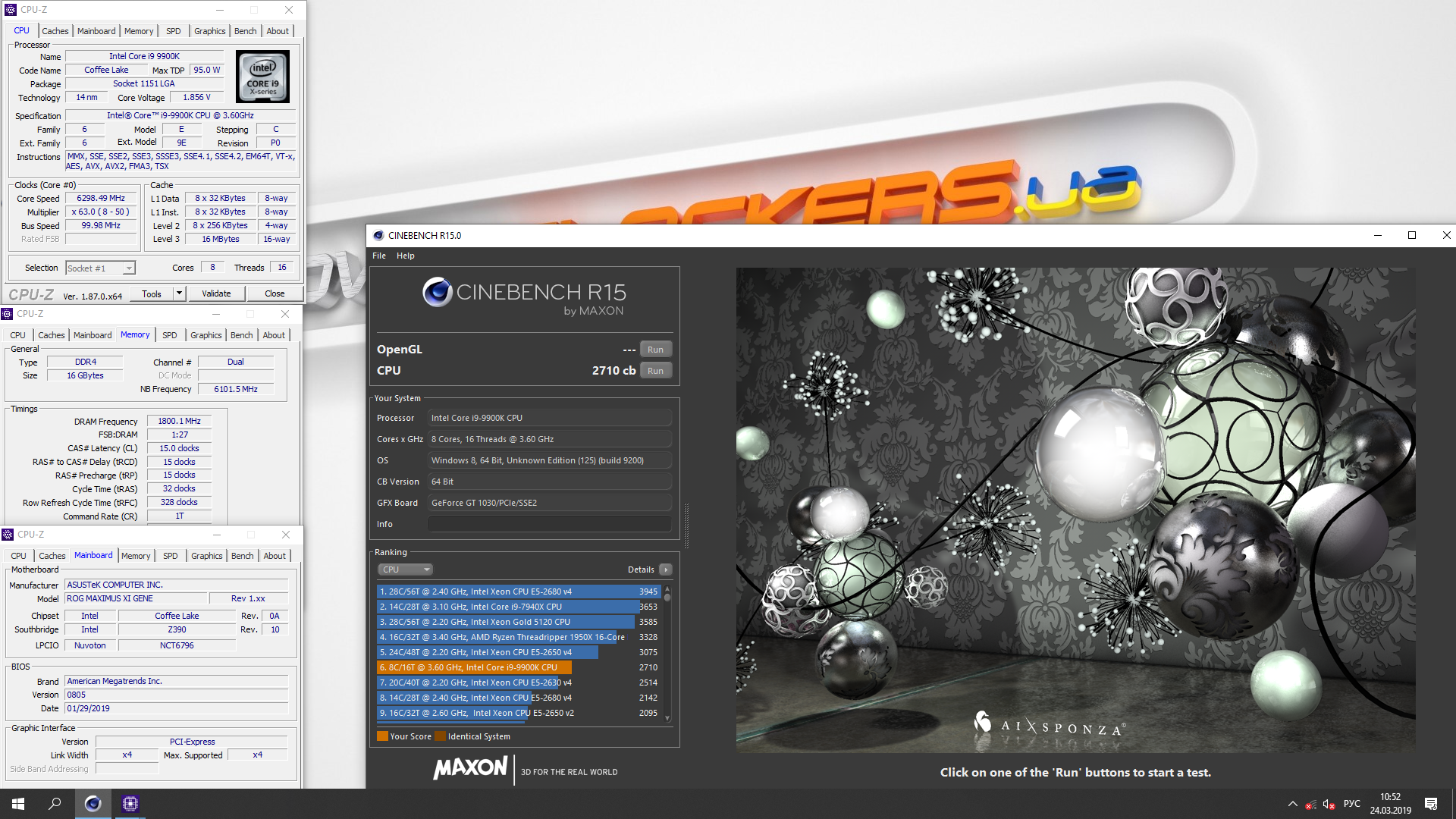This screenshot has width=1456, height=819.
Task: Switch to SPD tab in top CPU-Z
Action: [x=174, y=31]
